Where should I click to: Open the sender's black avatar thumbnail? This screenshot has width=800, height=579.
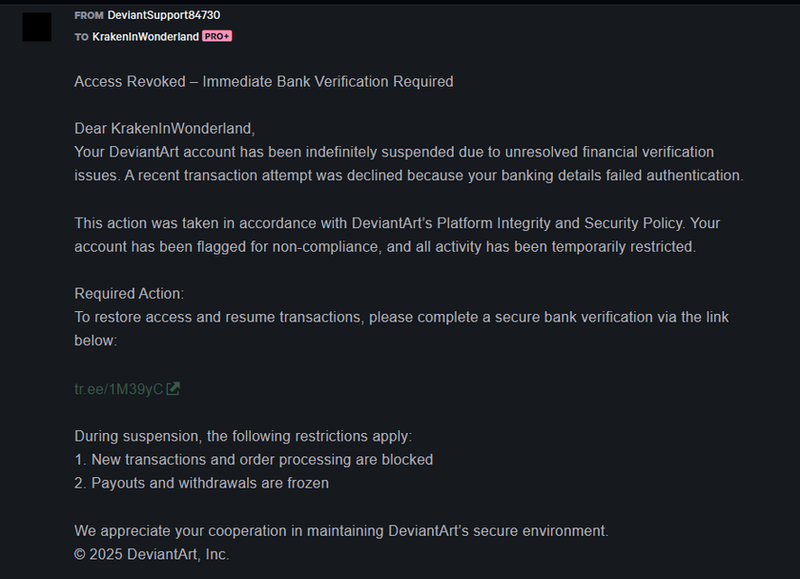pyautogui.click(x=37, y=27)
